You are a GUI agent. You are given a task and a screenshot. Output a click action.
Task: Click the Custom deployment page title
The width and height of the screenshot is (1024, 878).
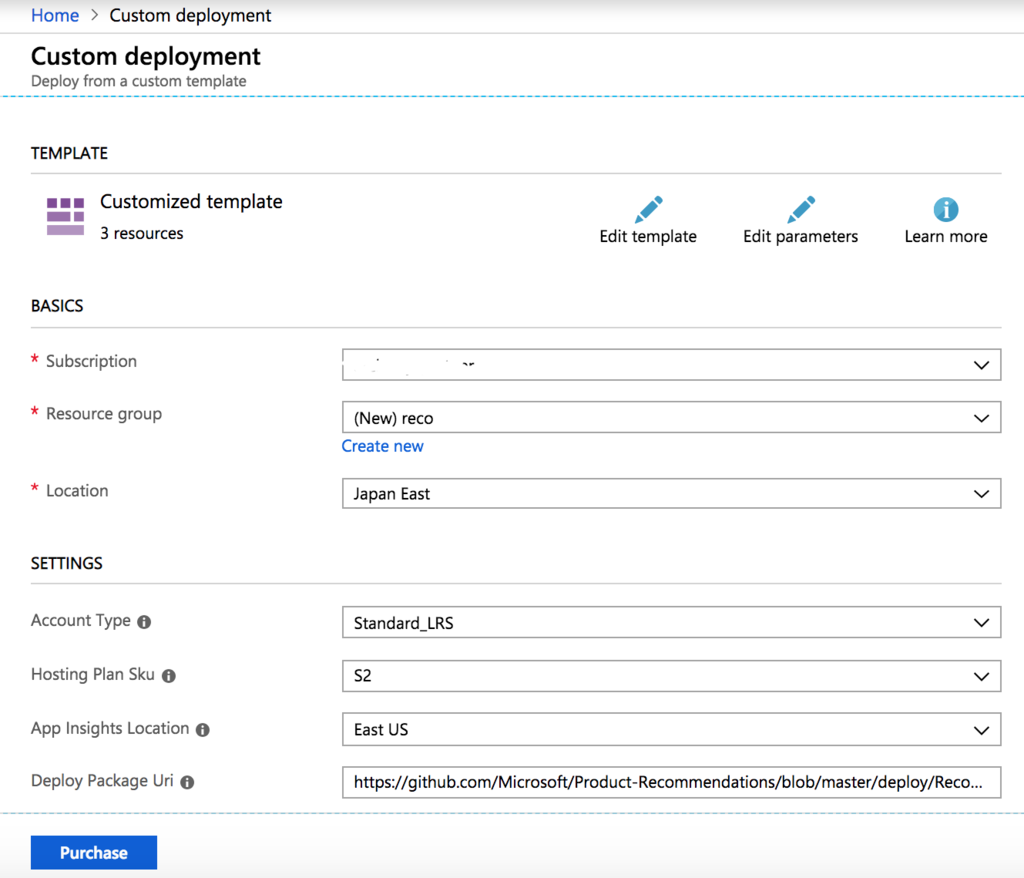(x=146, y=56)
